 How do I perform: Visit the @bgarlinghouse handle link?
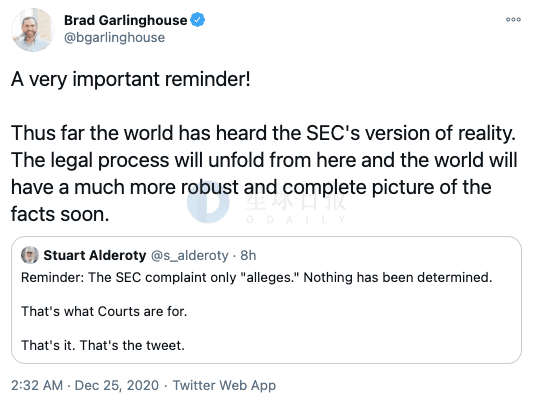(x=114, y=37)
